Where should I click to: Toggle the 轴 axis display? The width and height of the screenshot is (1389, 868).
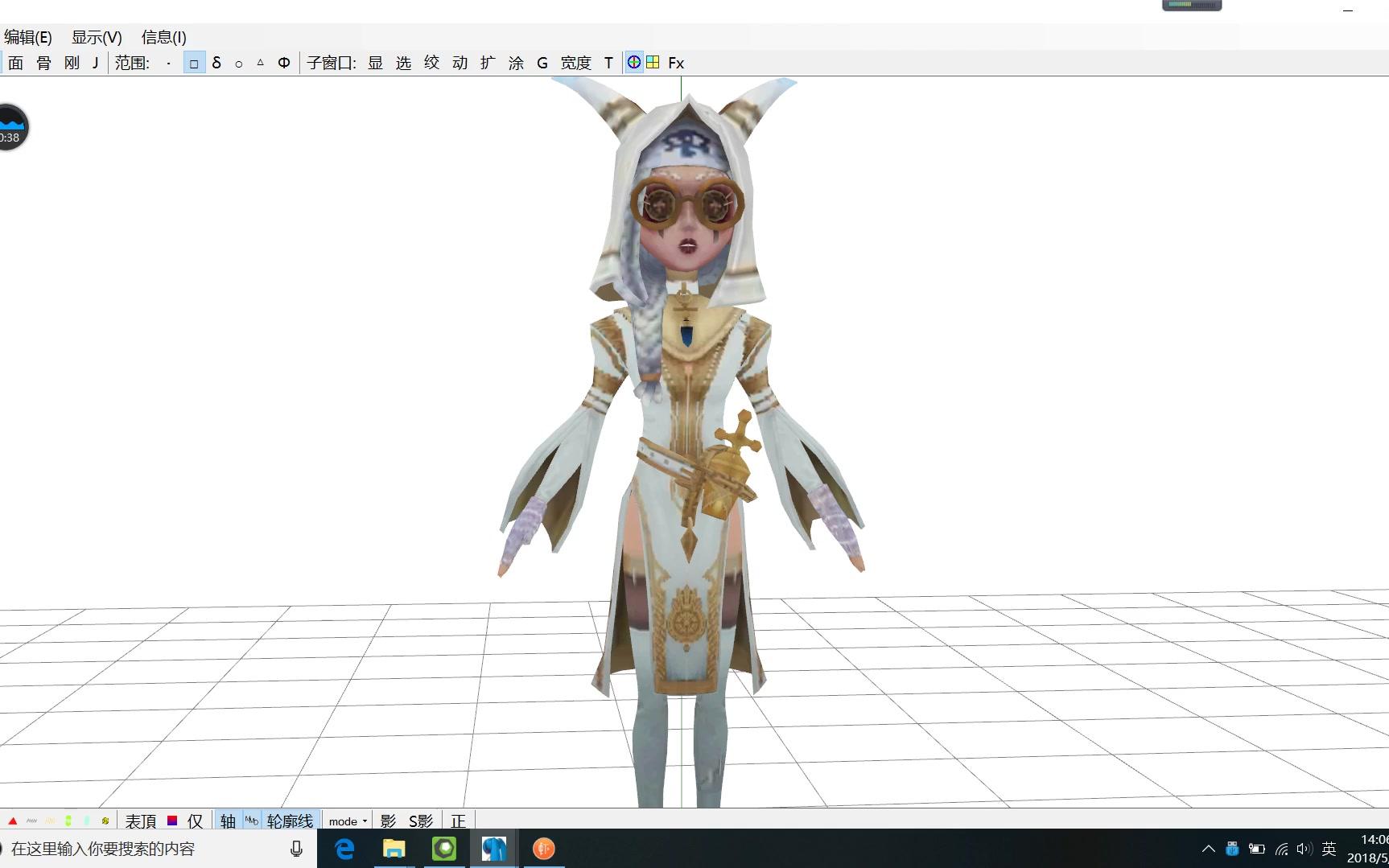pyautogui.click(x=227, y=821)
